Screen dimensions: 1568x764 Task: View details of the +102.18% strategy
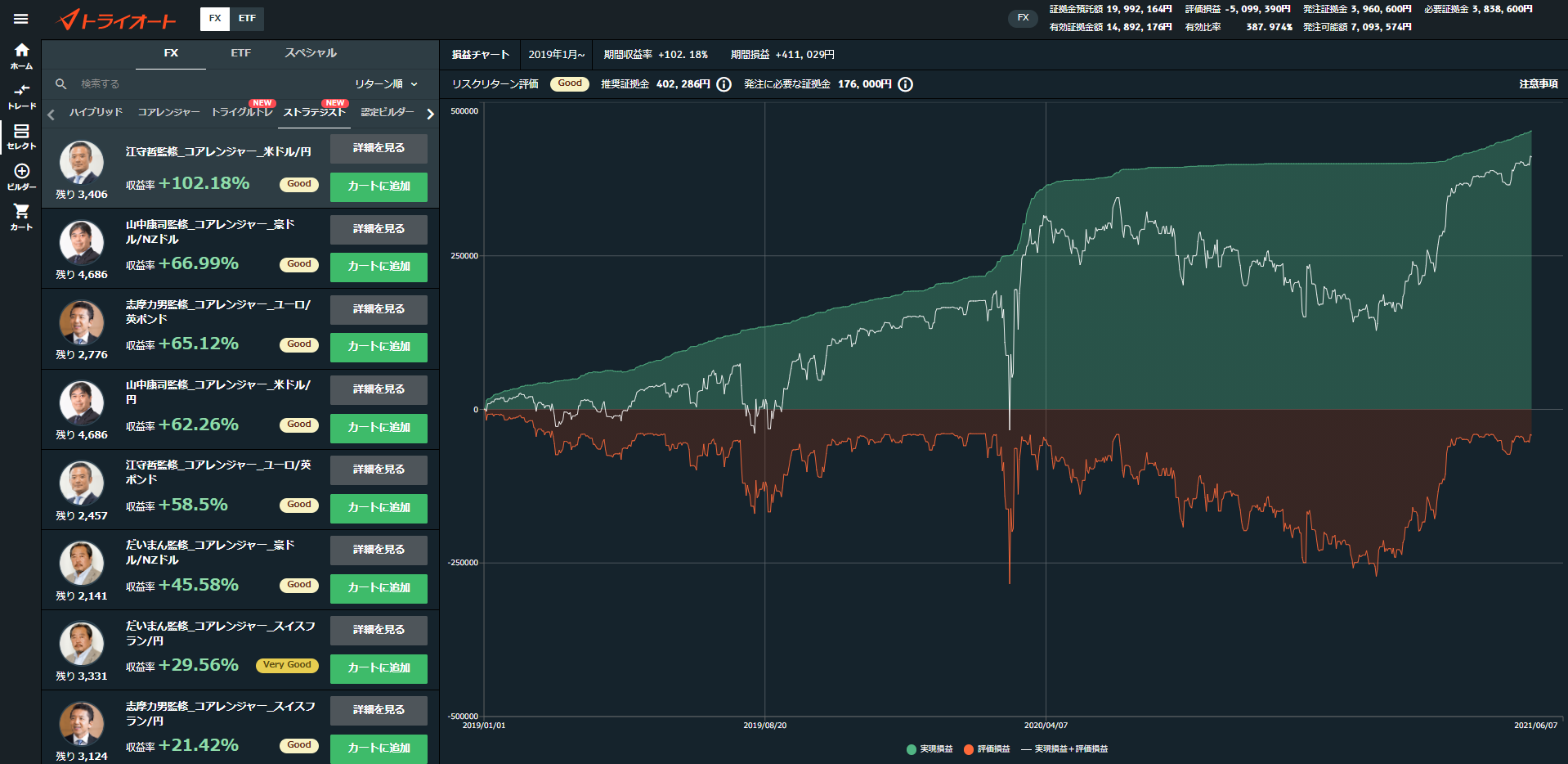pyautogui.click(x=379, y=148)
